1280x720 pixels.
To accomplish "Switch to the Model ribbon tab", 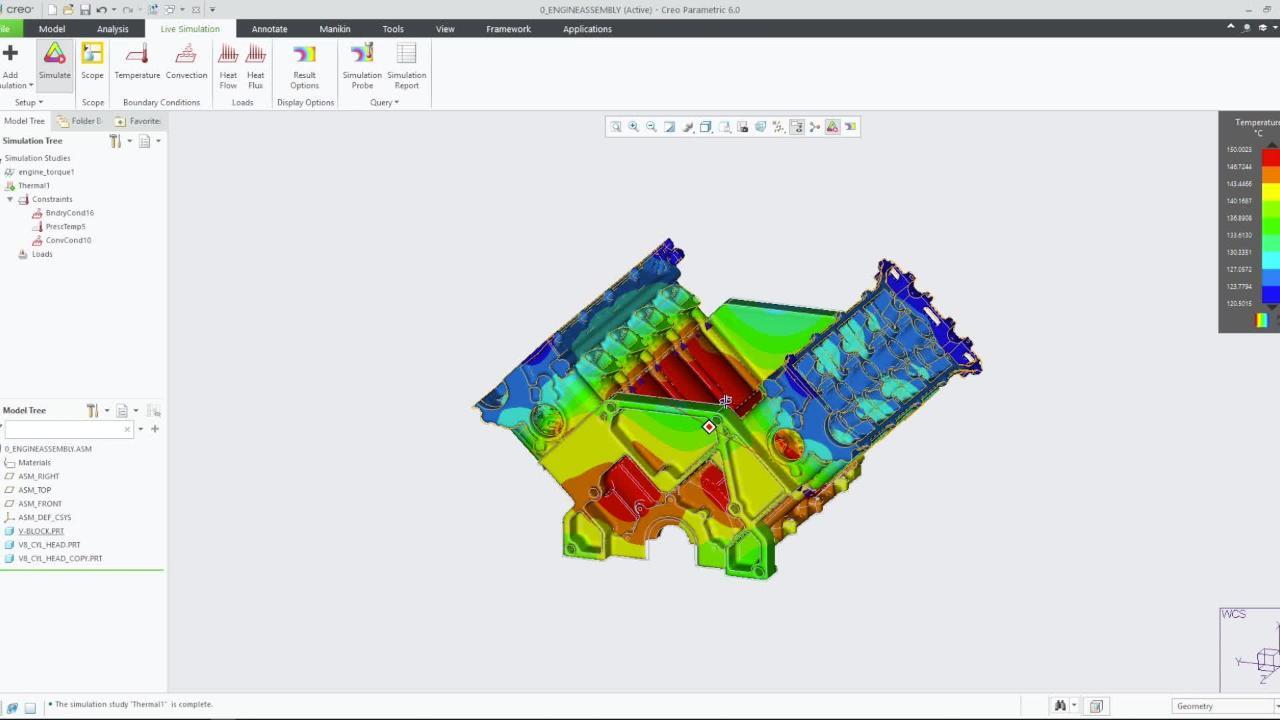I will (52, 29).
